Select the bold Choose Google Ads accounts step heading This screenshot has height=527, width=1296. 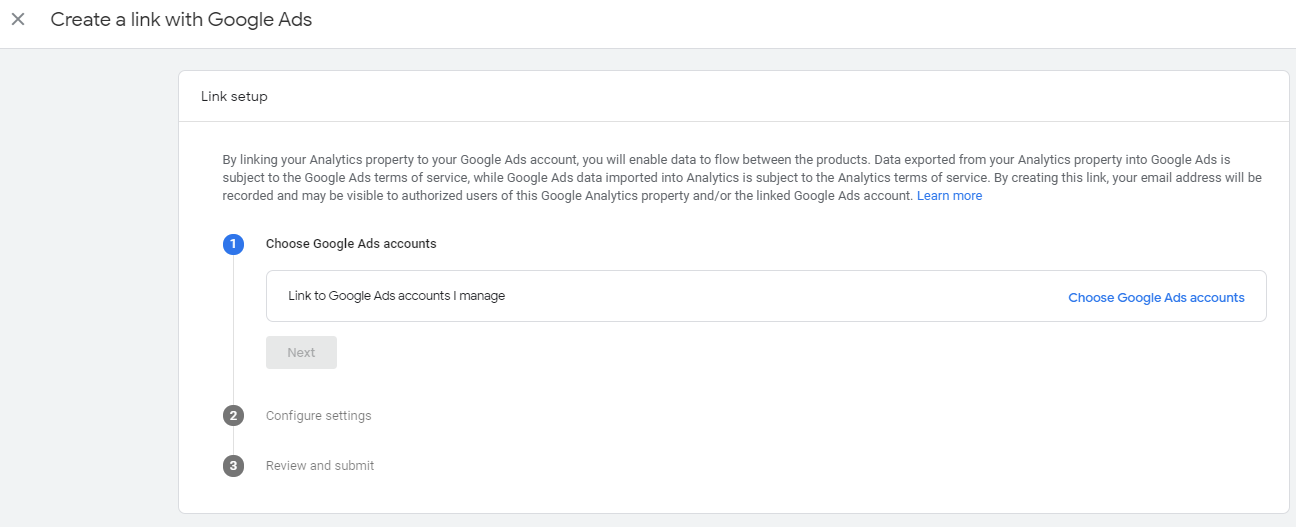[351, 244]
